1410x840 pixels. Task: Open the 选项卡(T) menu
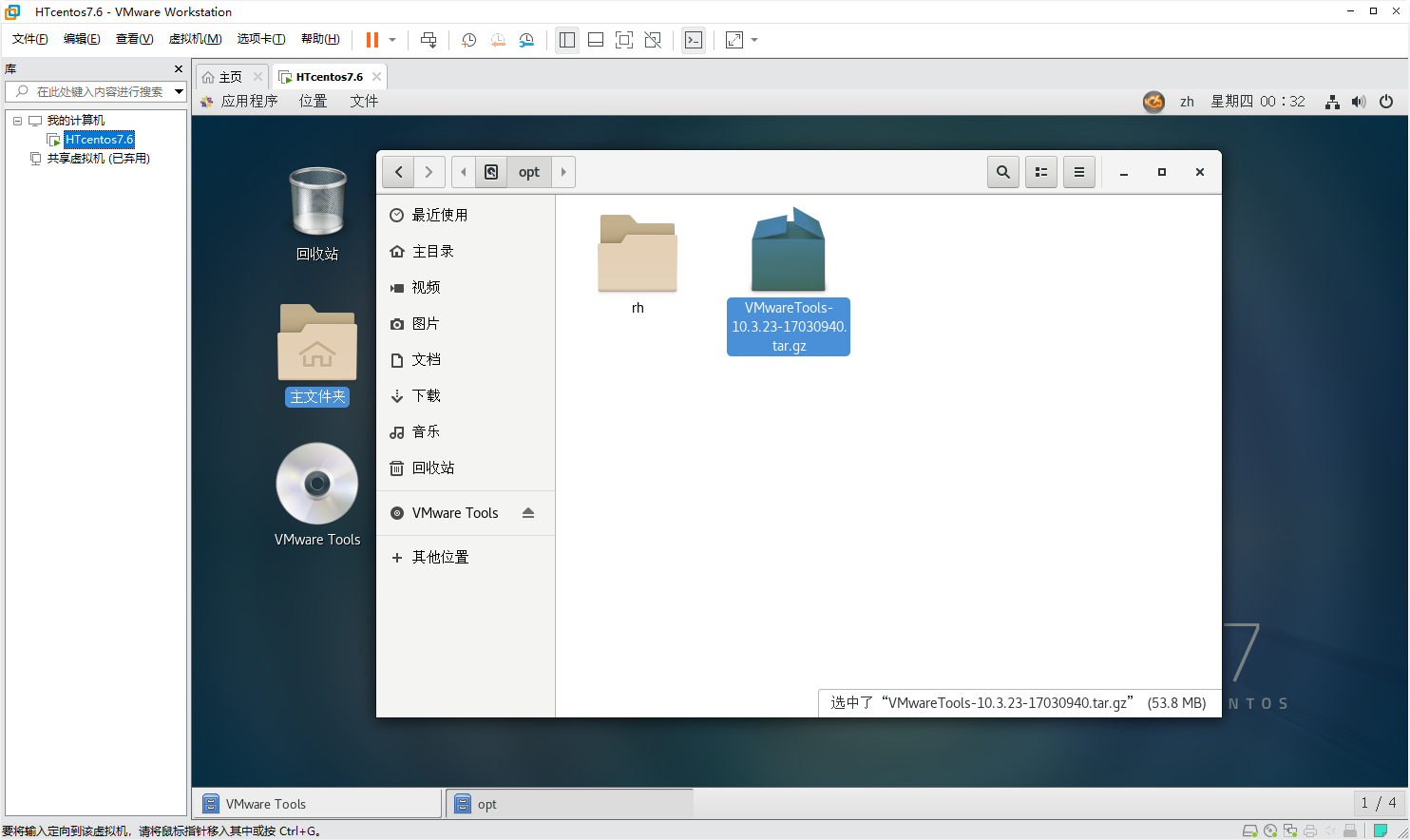point(261,39)
